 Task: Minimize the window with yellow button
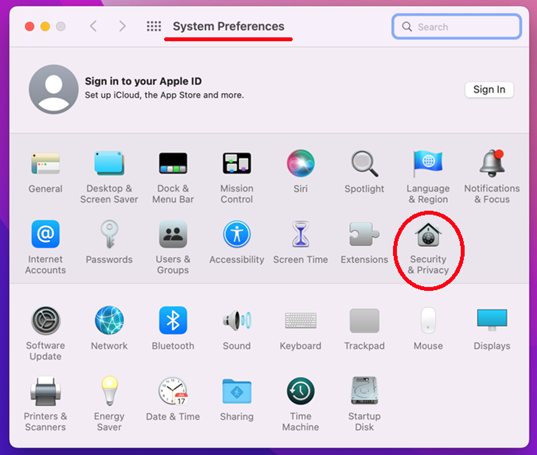click(45, 26)
